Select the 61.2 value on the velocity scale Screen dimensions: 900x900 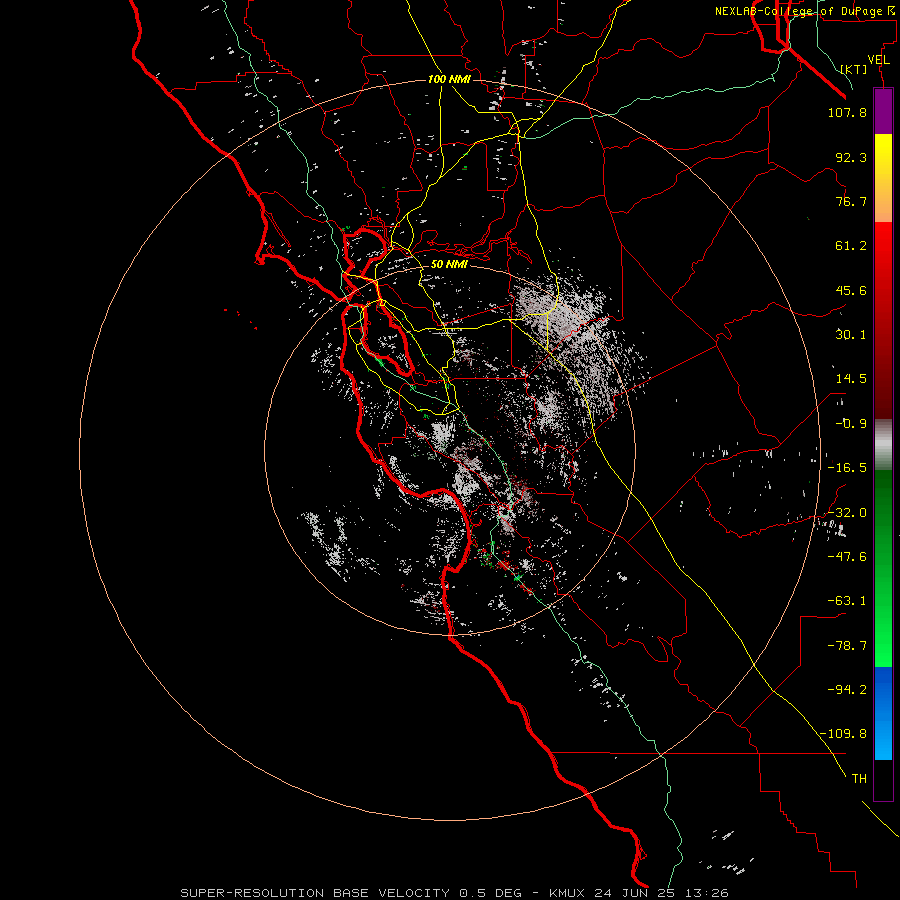tap(851, 246)
